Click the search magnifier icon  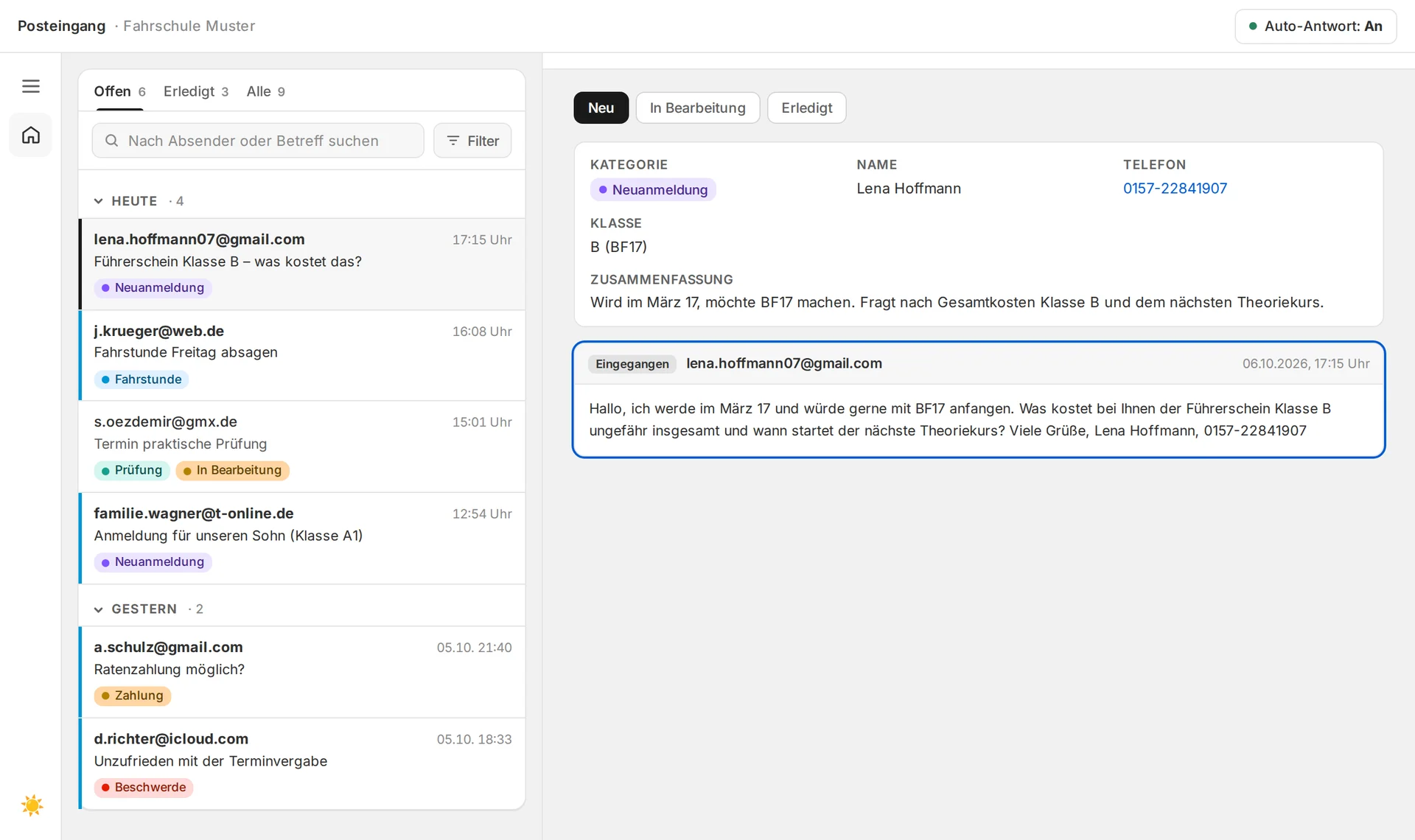click(112, 141)
